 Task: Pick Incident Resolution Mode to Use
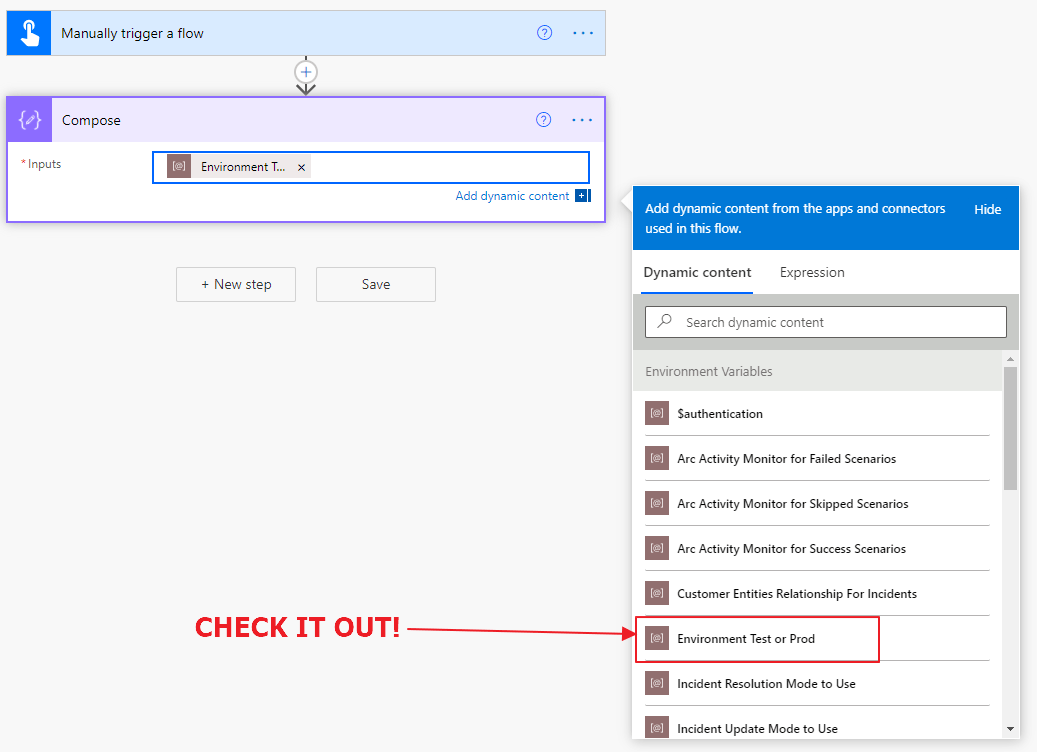(x=766, y=684)
